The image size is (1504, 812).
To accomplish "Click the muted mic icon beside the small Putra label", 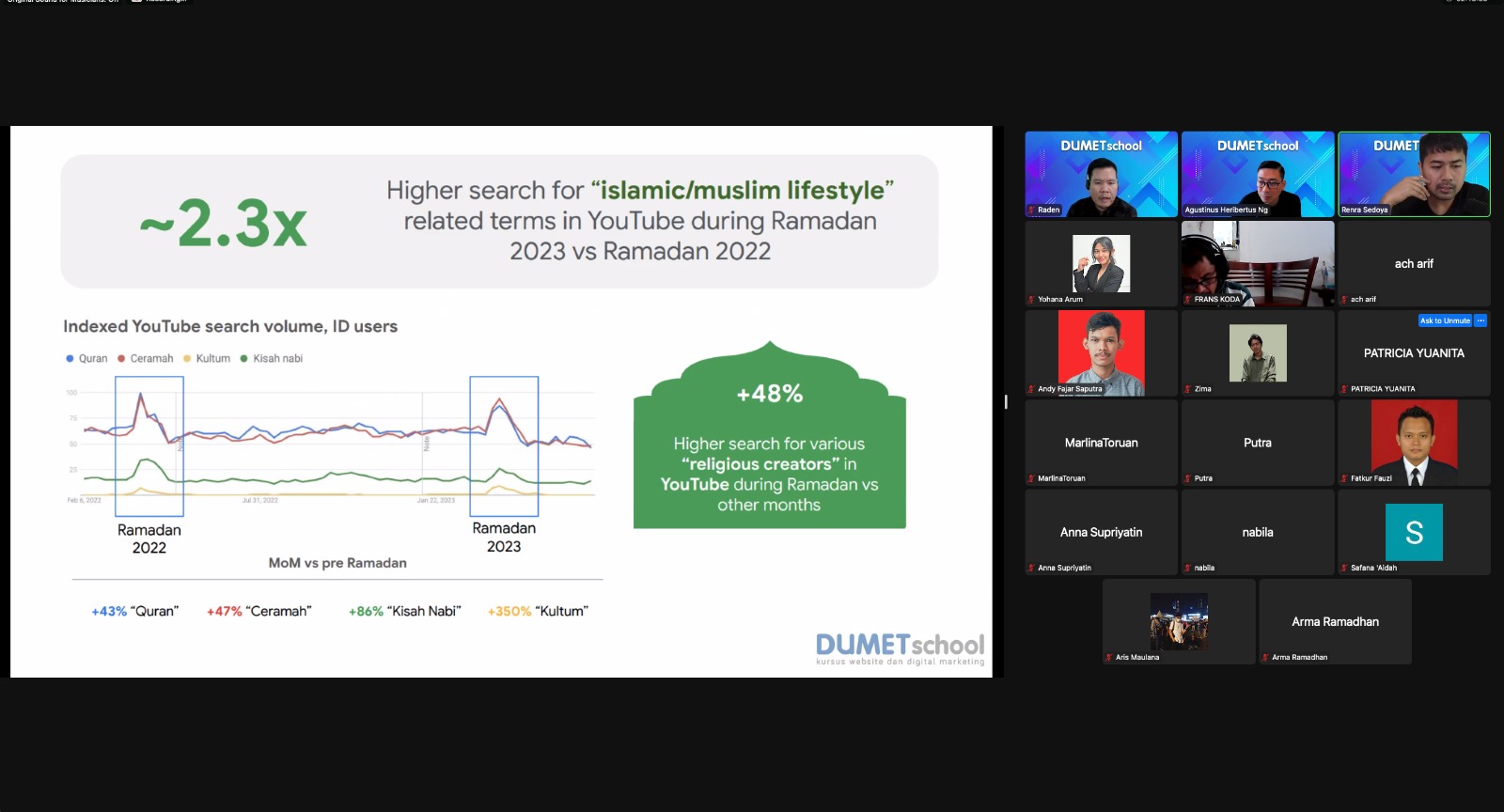I will coord(1188,478).
